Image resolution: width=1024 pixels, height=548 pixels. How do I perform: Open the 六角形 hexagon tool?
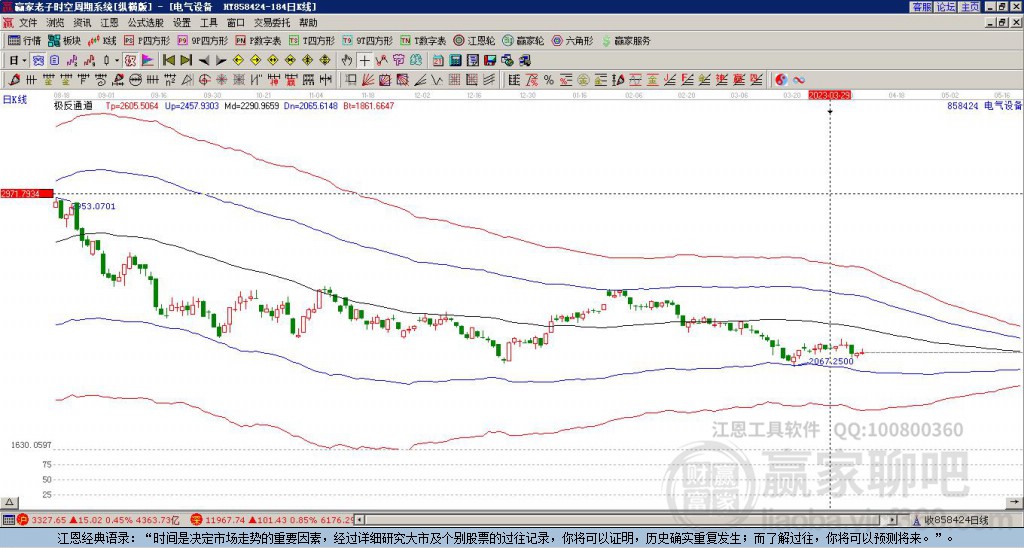[573, 40]
